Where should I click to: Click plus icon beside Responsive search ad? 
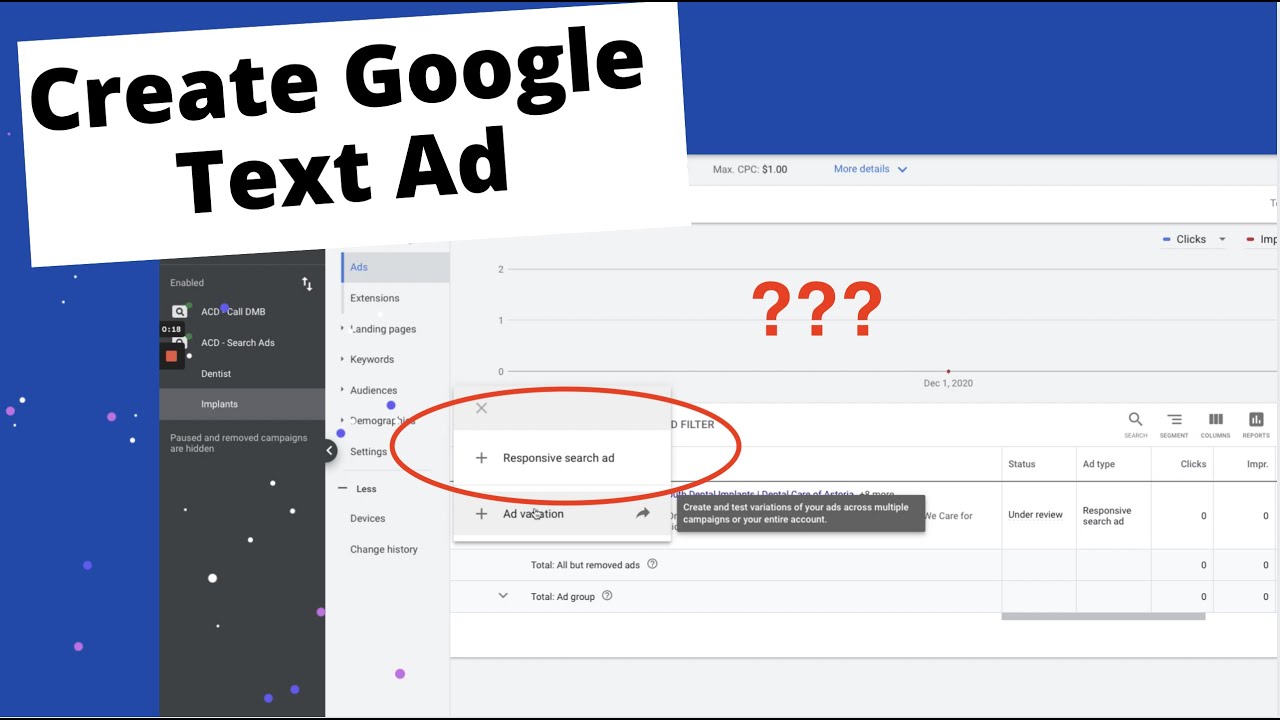[481, 458]
